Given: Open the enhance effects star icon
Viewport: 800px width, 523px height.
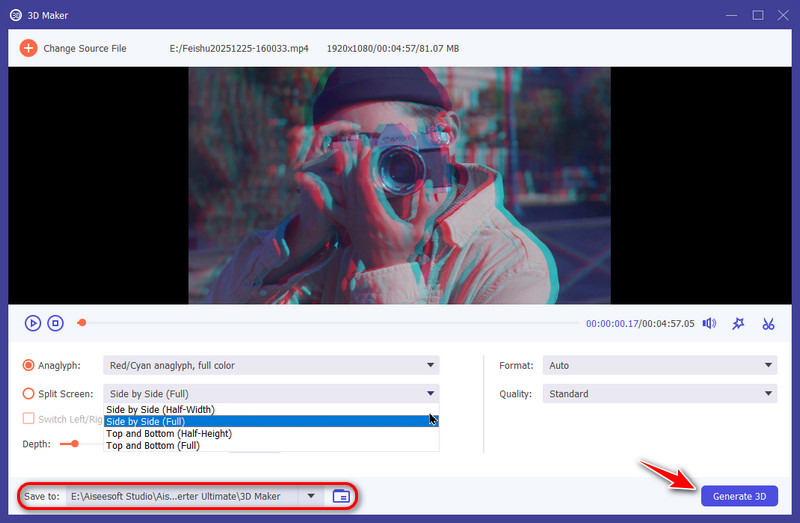Looking at the screenshot, I should click(x=738, y=323).
